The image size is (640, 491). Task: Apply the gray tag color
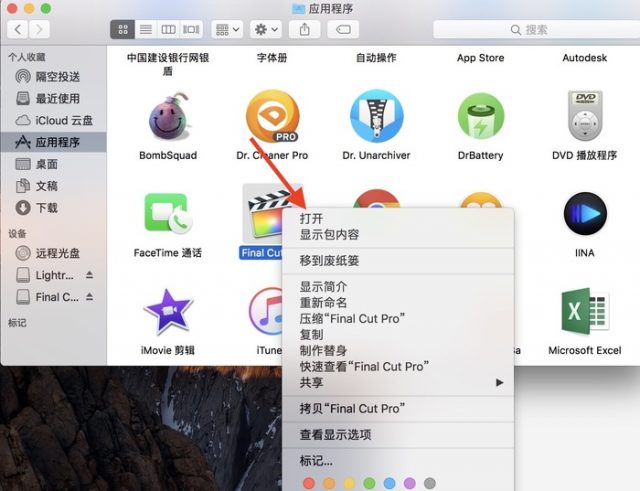click(x=429, y=483)
